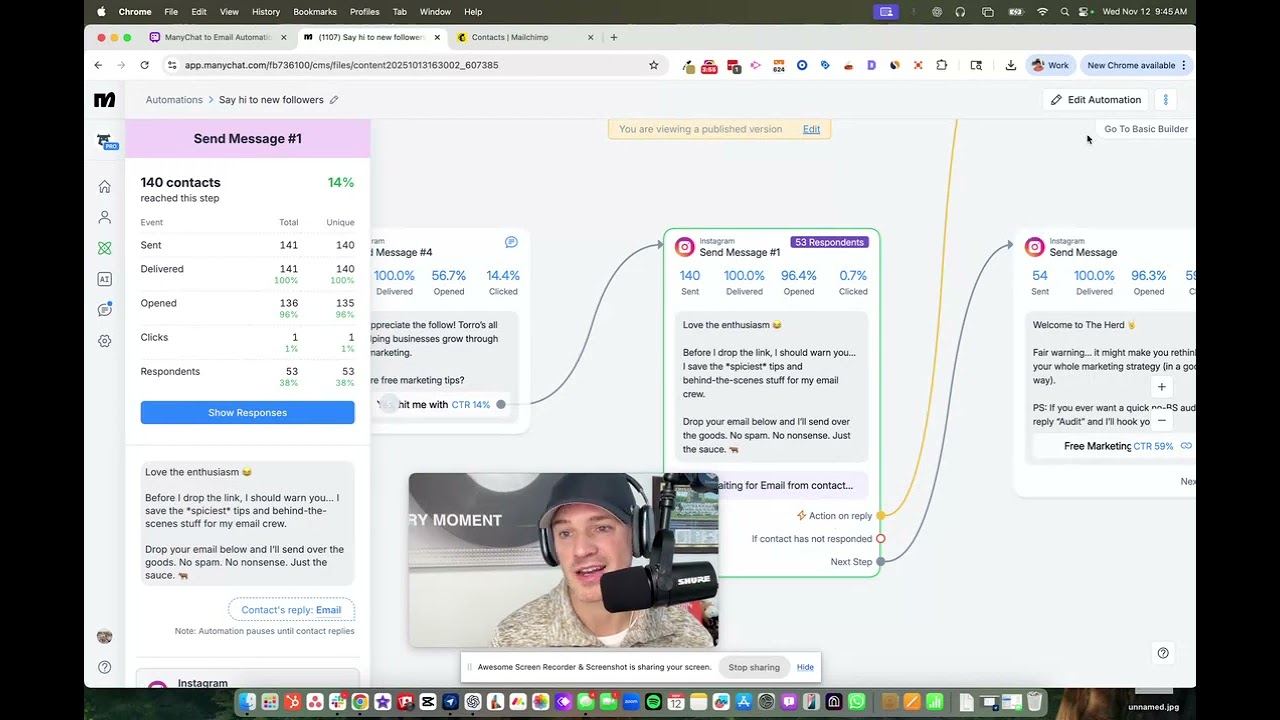The width and height of the screenshot is (1280, 720).
Task: Click the comment icon on Send Message #4 card
Action: click(x=511, y=242)
